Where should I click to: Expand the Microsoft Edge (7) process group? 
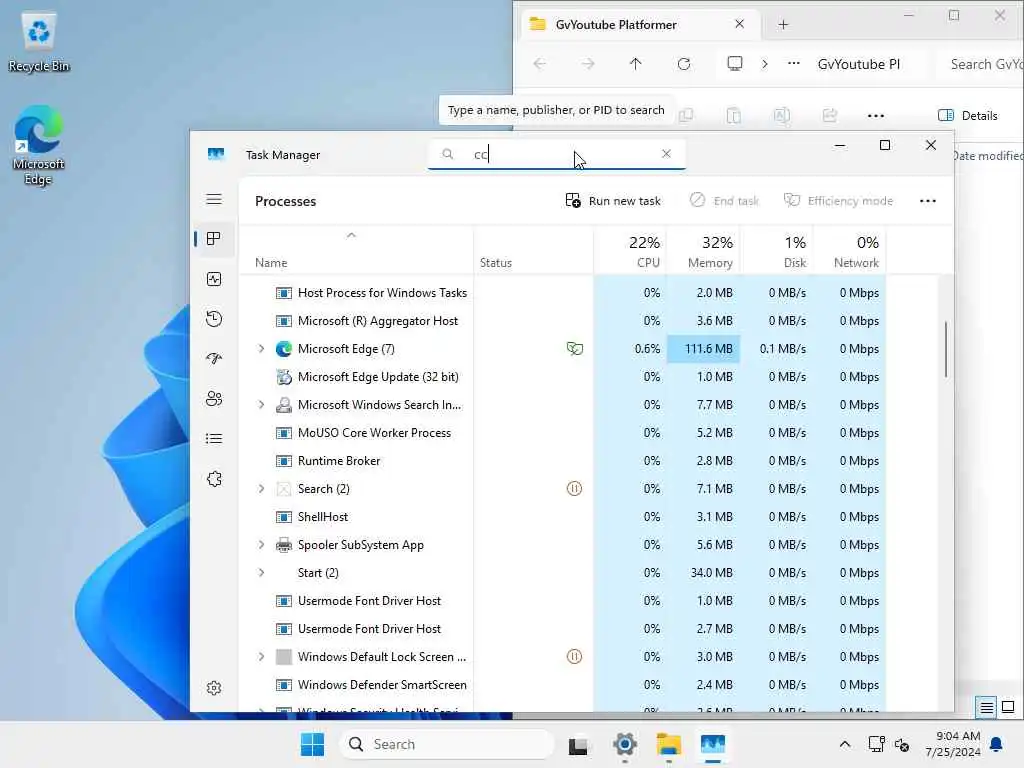click(261, 349)
